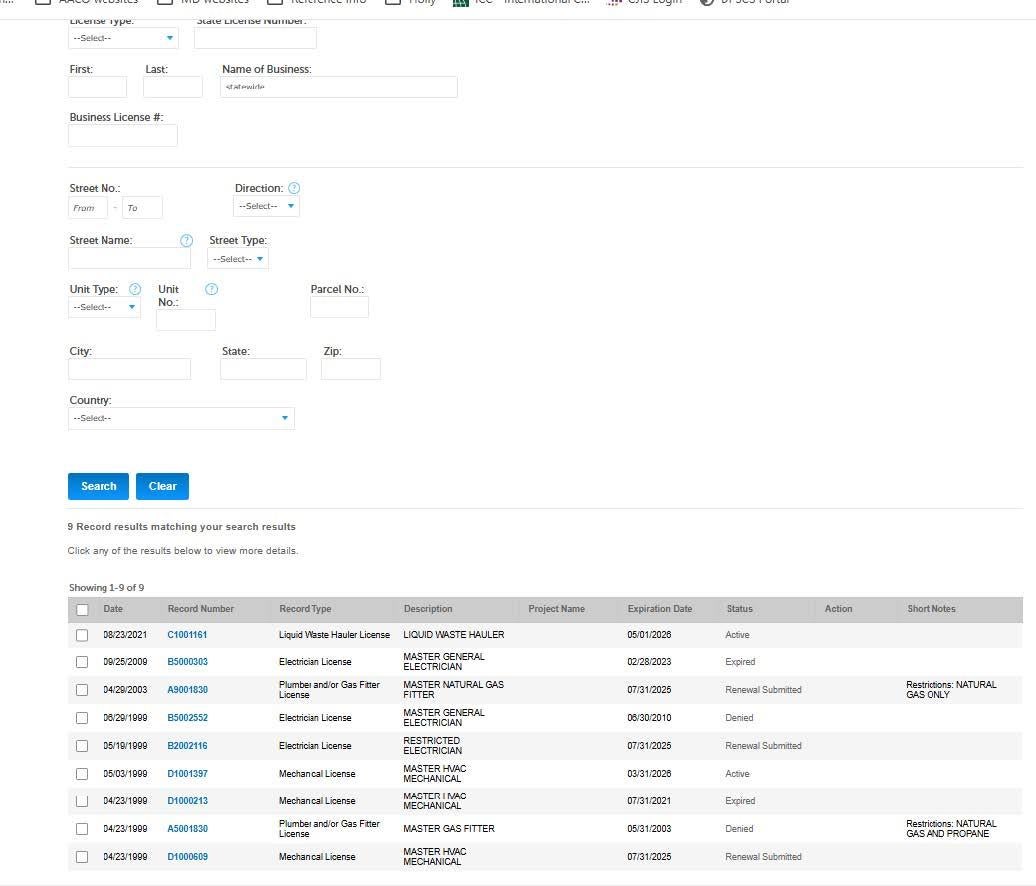
Task: Open the Country dropdown
Action: click(181, 418)
